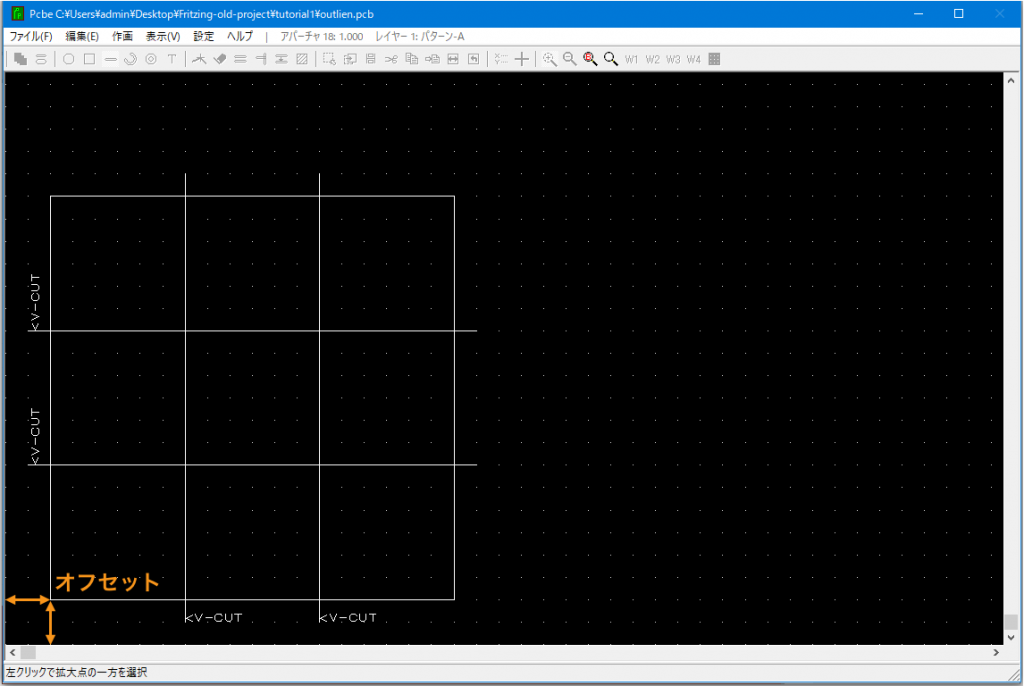Click the lower vertical <V-CUT label
Viewport: 1024px width, 686px height.
tap(35, 437)
